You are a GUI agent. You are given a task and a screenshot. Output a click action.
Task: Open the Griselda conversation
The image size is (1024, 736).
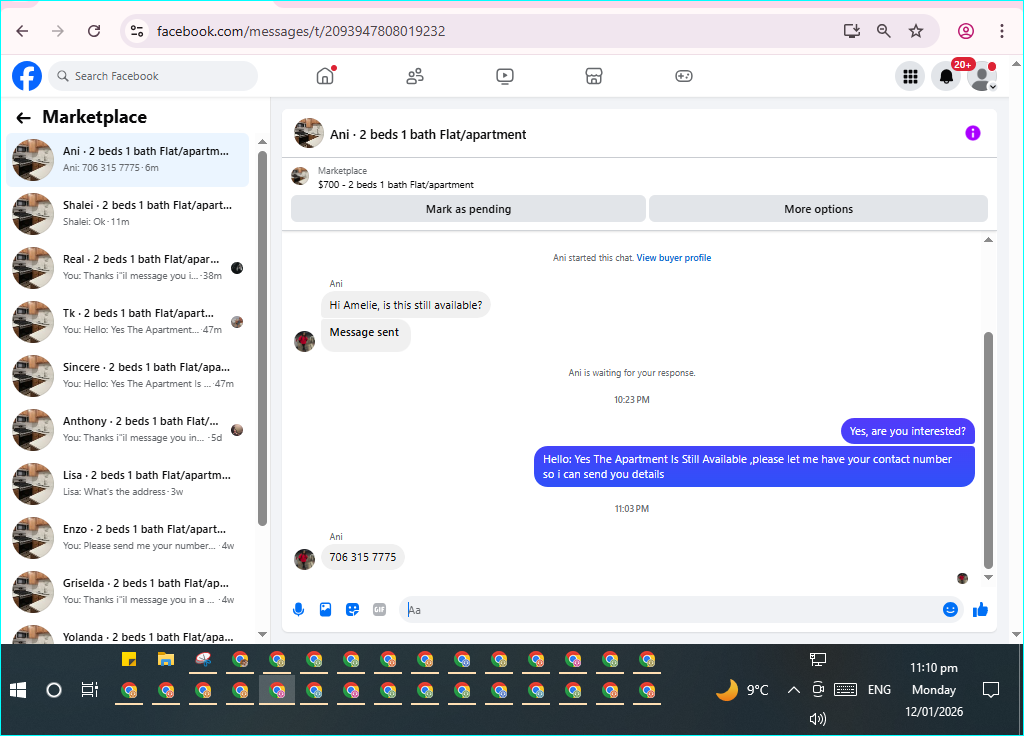point(128,592)
